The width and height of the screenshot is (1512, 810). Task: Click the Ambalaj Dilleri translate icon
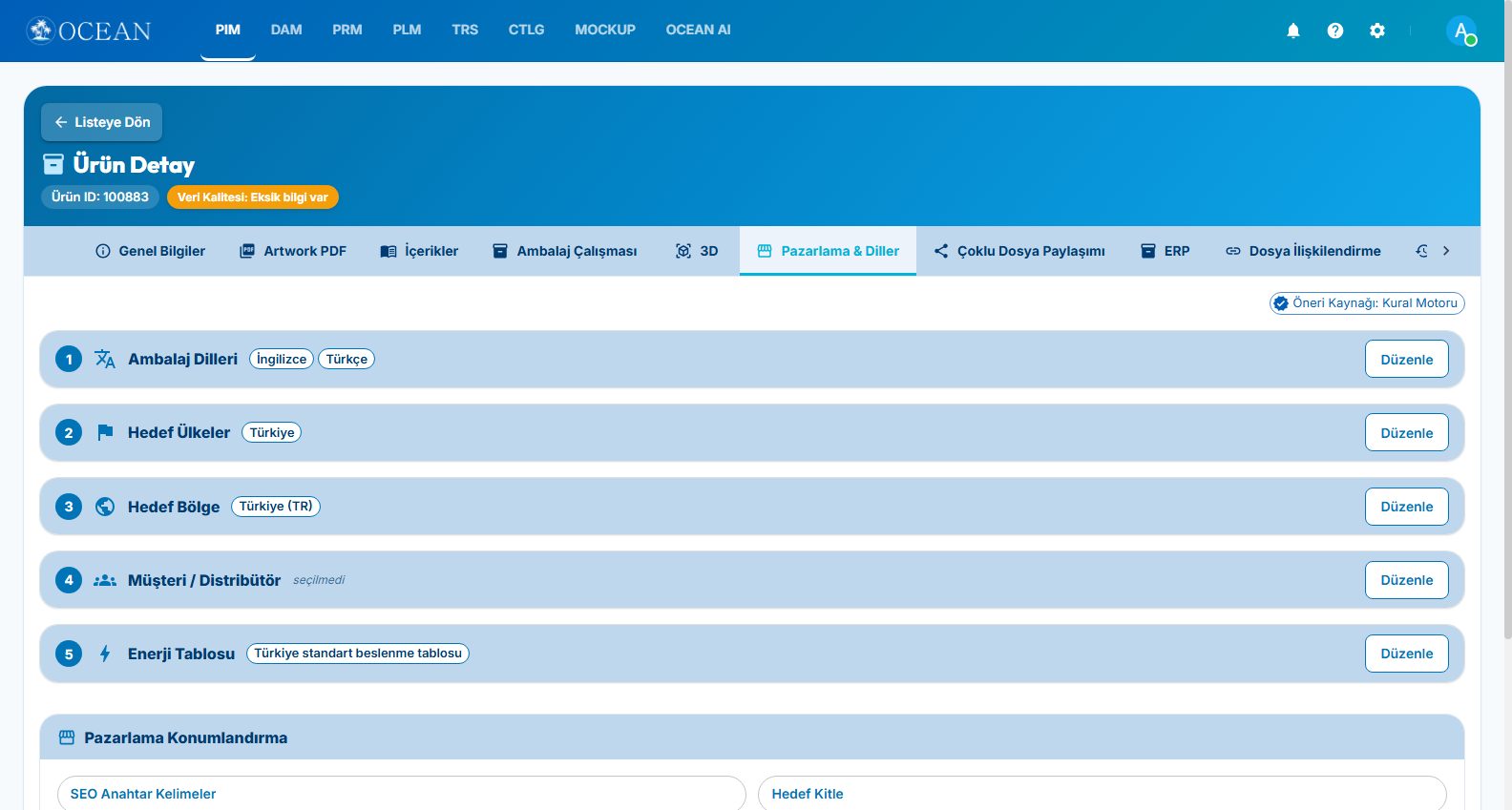pyautogui.click(x=105, y=359)
